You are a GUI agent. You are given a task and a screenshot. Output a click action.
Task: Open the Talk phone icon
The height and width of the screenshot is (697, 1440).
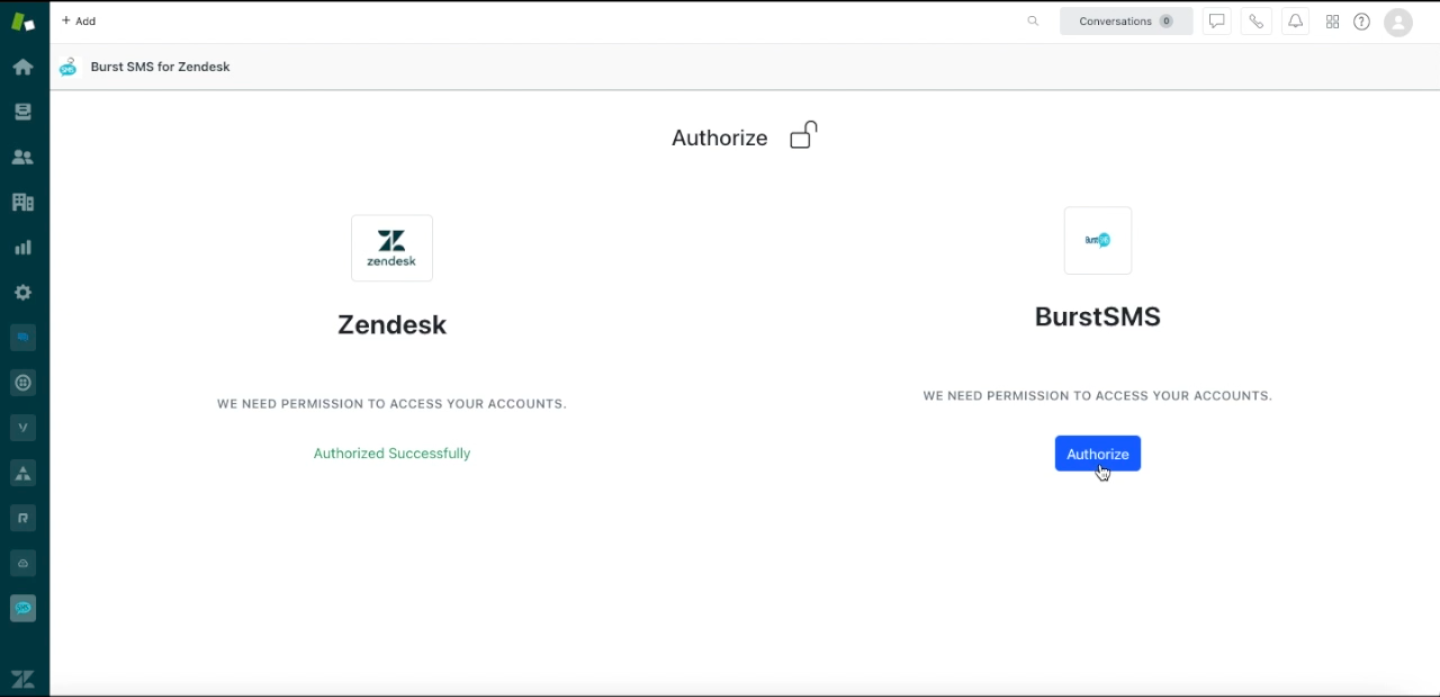pyautogui.click(x=1256, y=21)
